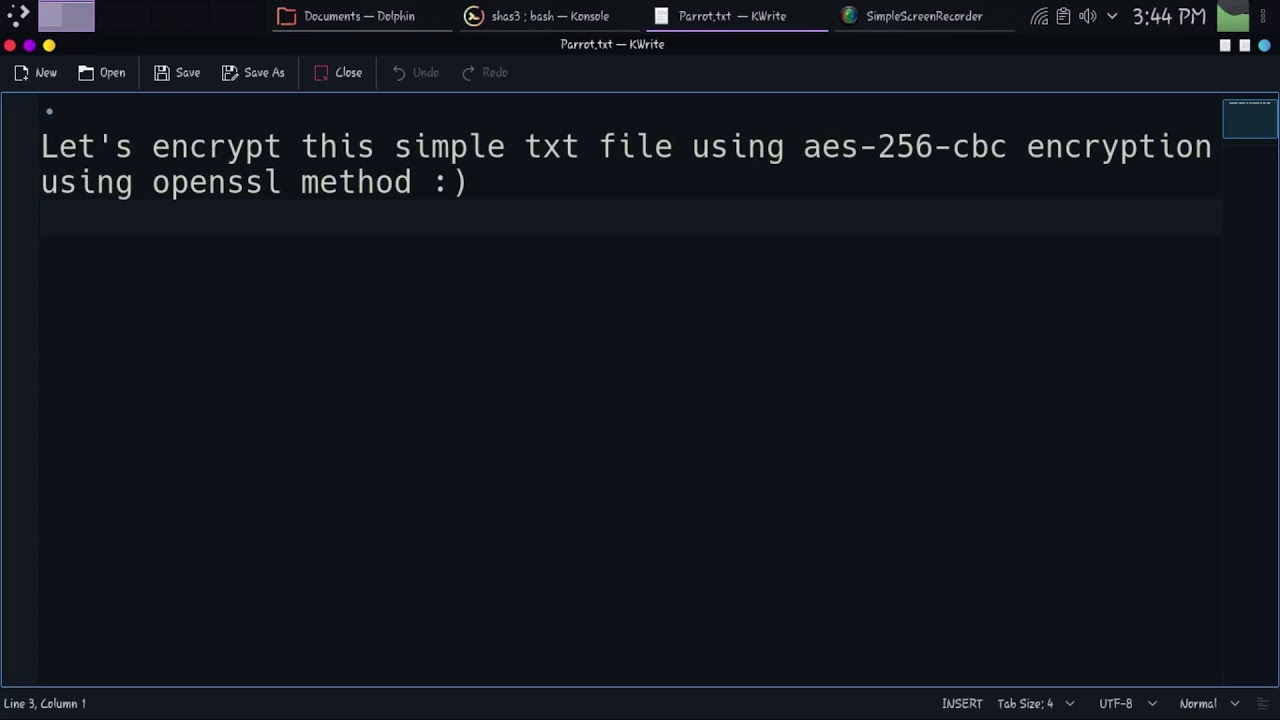The width and height of the screenshot is (1280, 720).
Task: Open the status bar hamburger menu icon
Action: (x=1263, y=704)
